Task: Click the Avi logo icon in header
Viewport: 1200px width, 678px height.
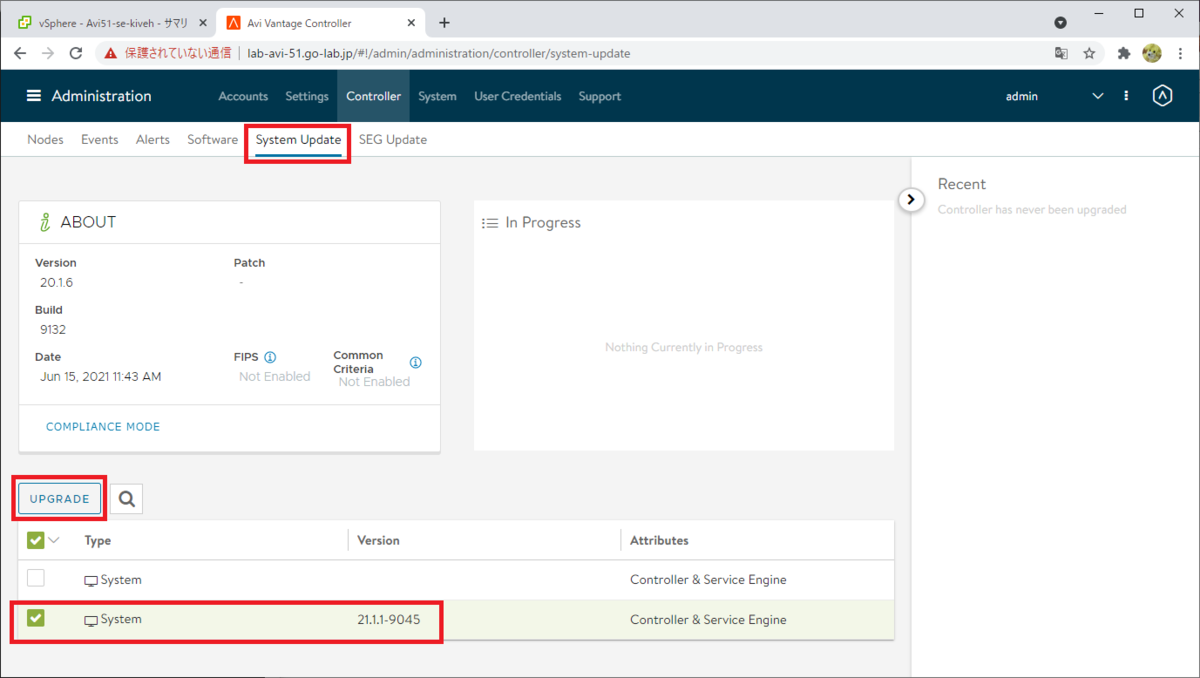Action: coord(1162,96)
